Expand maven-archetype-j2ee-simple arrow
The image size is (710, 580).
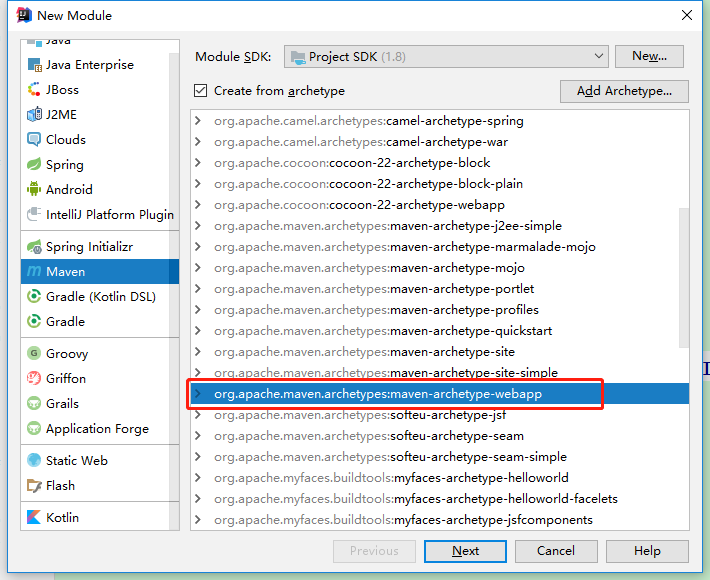click(197, 225)
